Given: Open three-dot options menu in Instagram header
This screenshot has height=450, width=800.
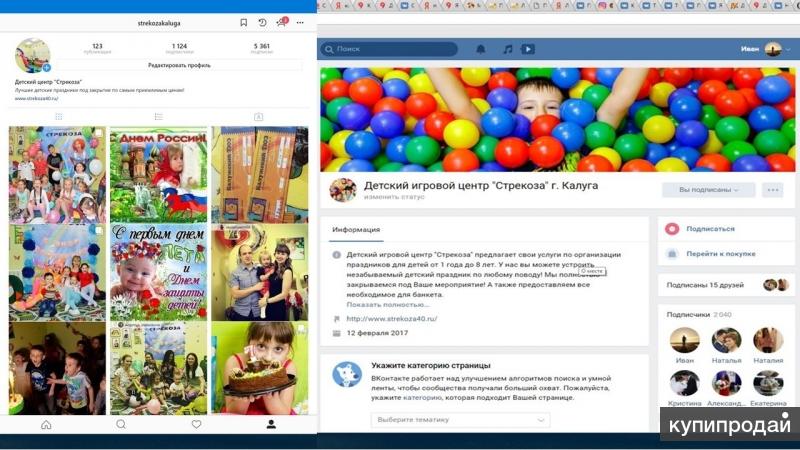Looking at the screenshot, I should [x=300, y=22].
